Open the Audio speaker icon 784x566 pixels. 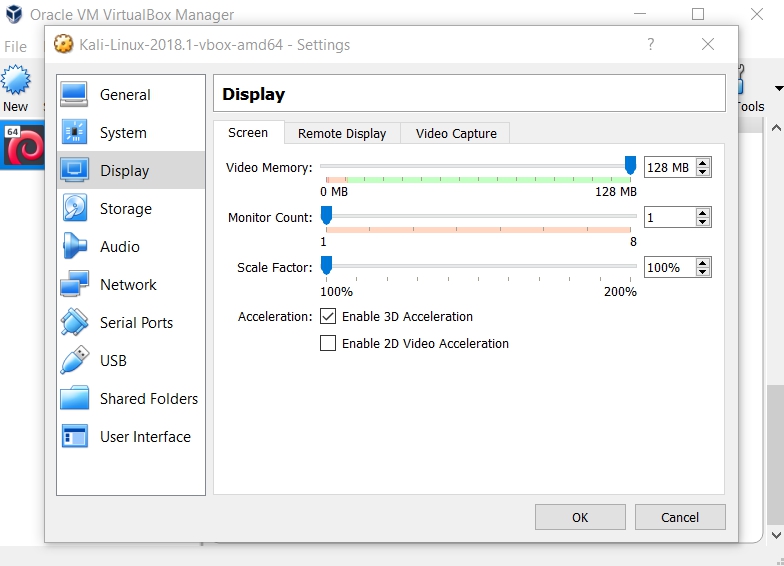[x=75, y=246]
